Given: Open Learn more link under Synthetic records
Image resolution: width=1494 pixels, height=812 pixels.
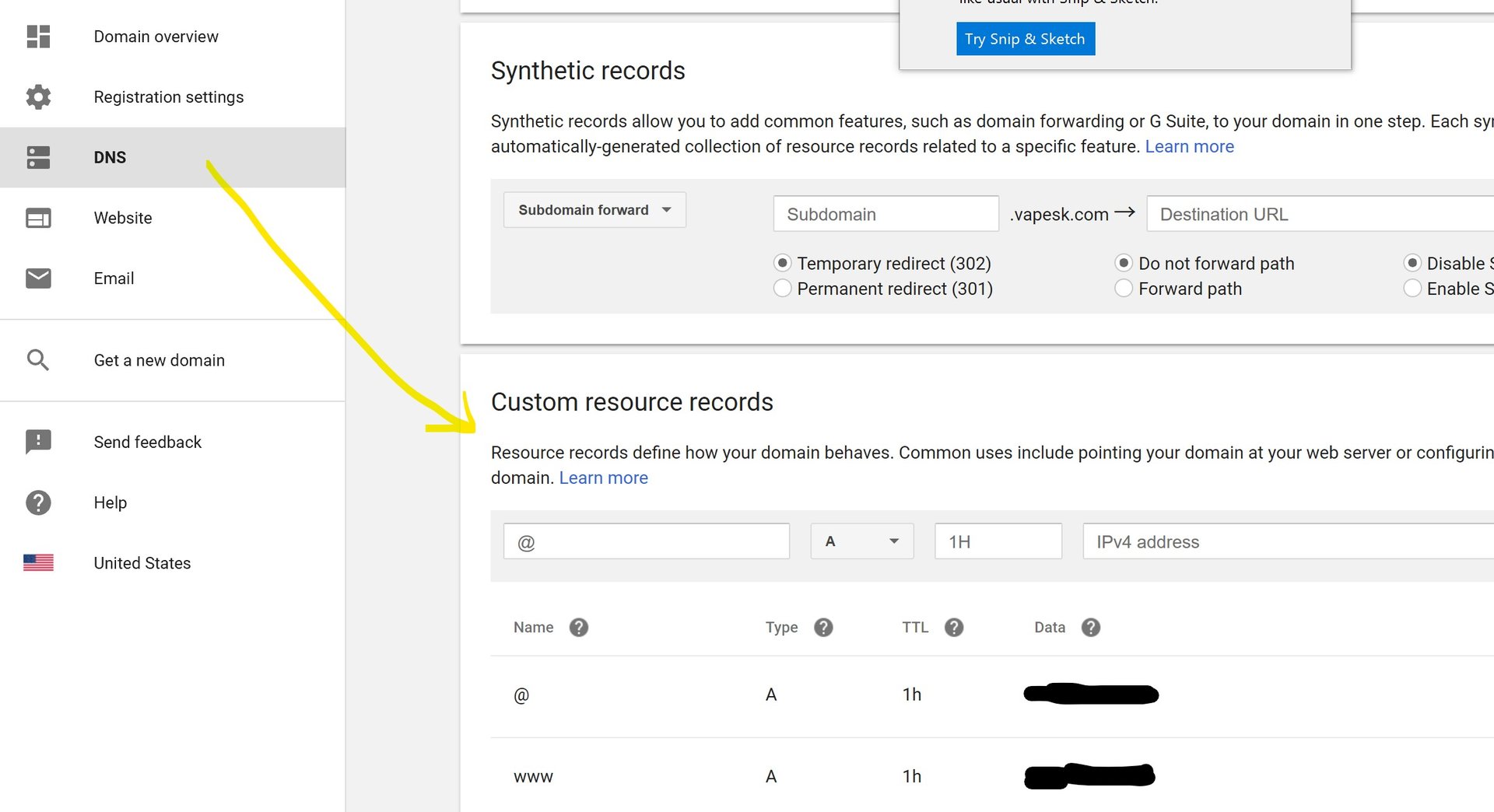Looking at the screenshot, I should tap(1189, 147).
